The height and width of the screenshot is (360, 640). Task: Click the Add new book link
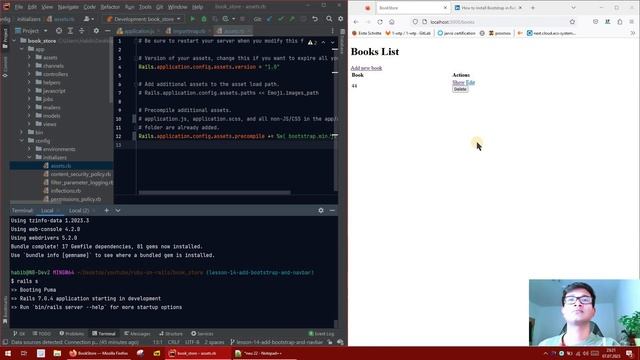(x=366, y=68)
